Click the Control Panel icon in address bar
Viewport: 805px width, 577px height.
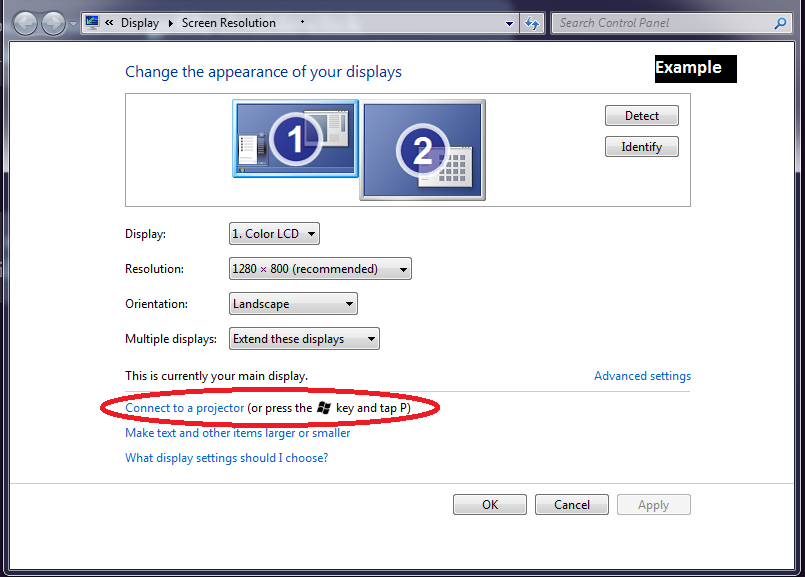92,23
